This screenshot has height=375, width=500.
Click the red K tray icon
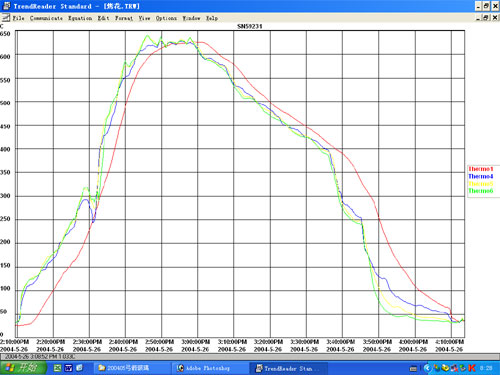pyautogui.click(x=472, y=368)
